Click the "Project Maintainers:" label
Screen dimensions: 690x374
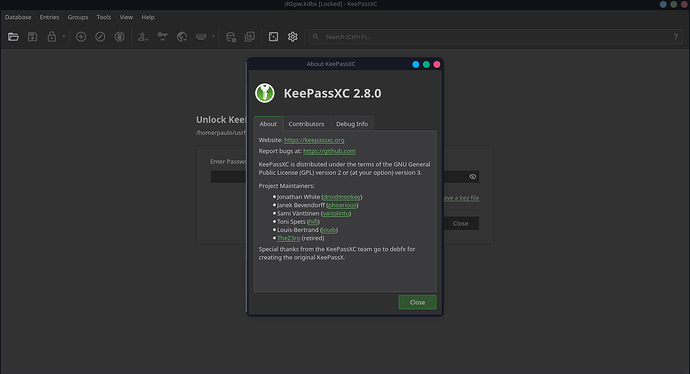pos(286,186)
